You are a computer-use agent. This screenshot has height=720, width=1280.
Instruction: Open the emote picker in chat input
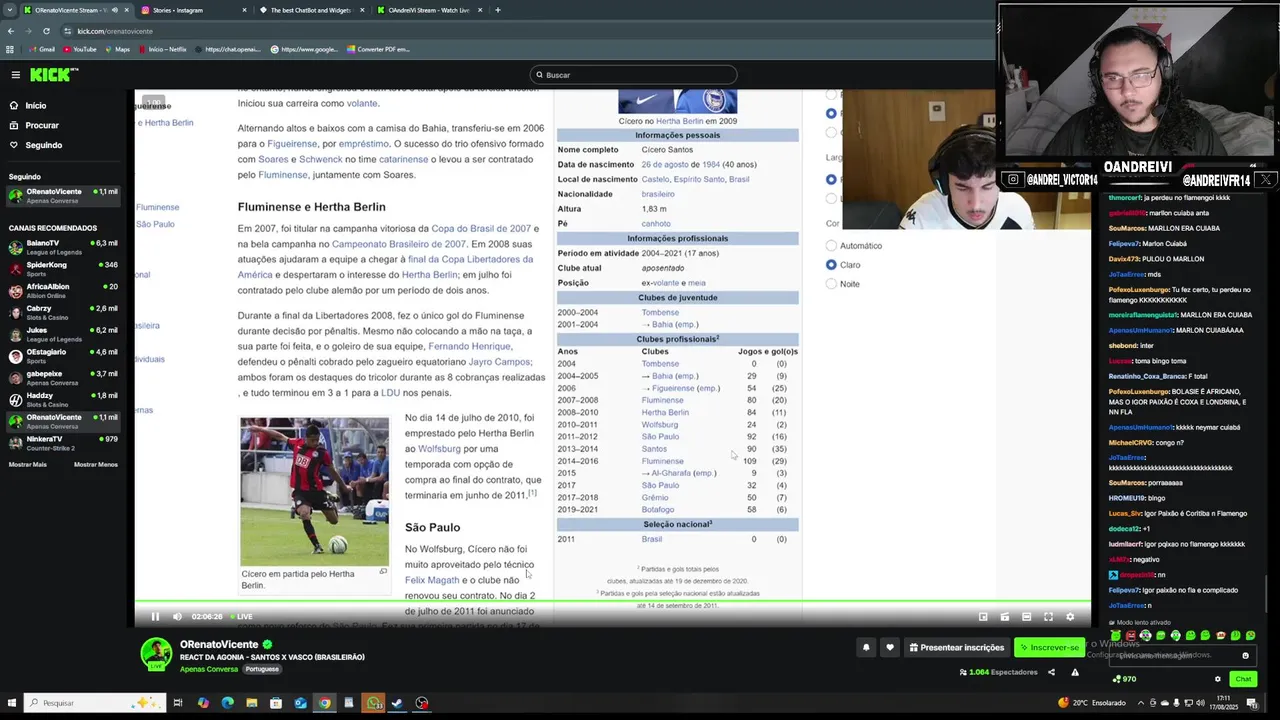[1245, 656]
